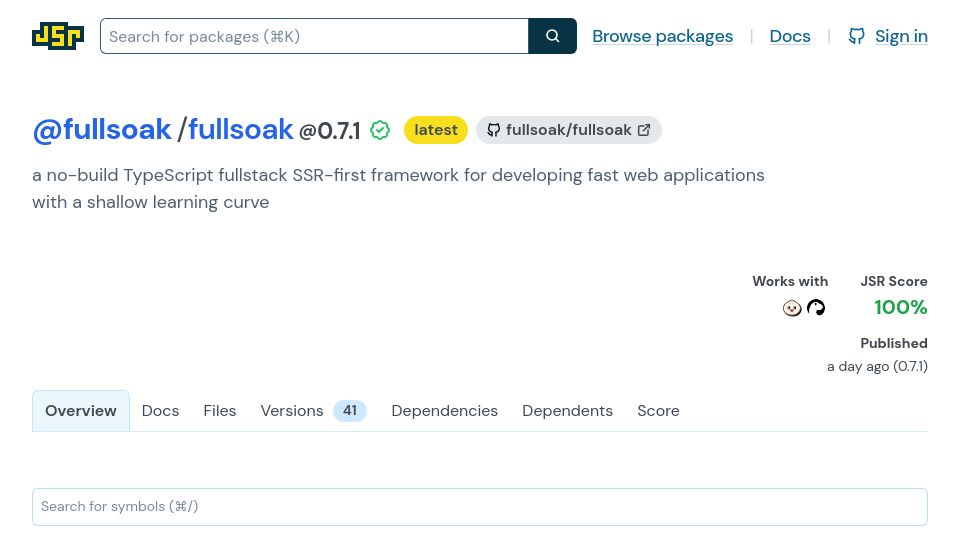Open the @fullsoak scope link

point(102,130)
